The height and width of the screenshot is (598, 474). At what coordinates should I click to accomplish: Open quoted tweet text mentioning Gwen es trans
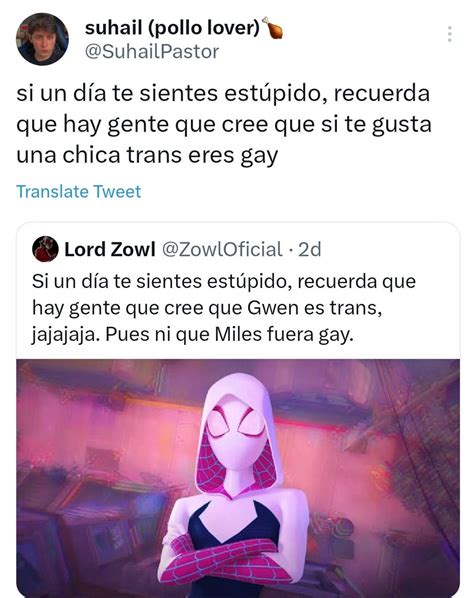click(x=224, y=308)
